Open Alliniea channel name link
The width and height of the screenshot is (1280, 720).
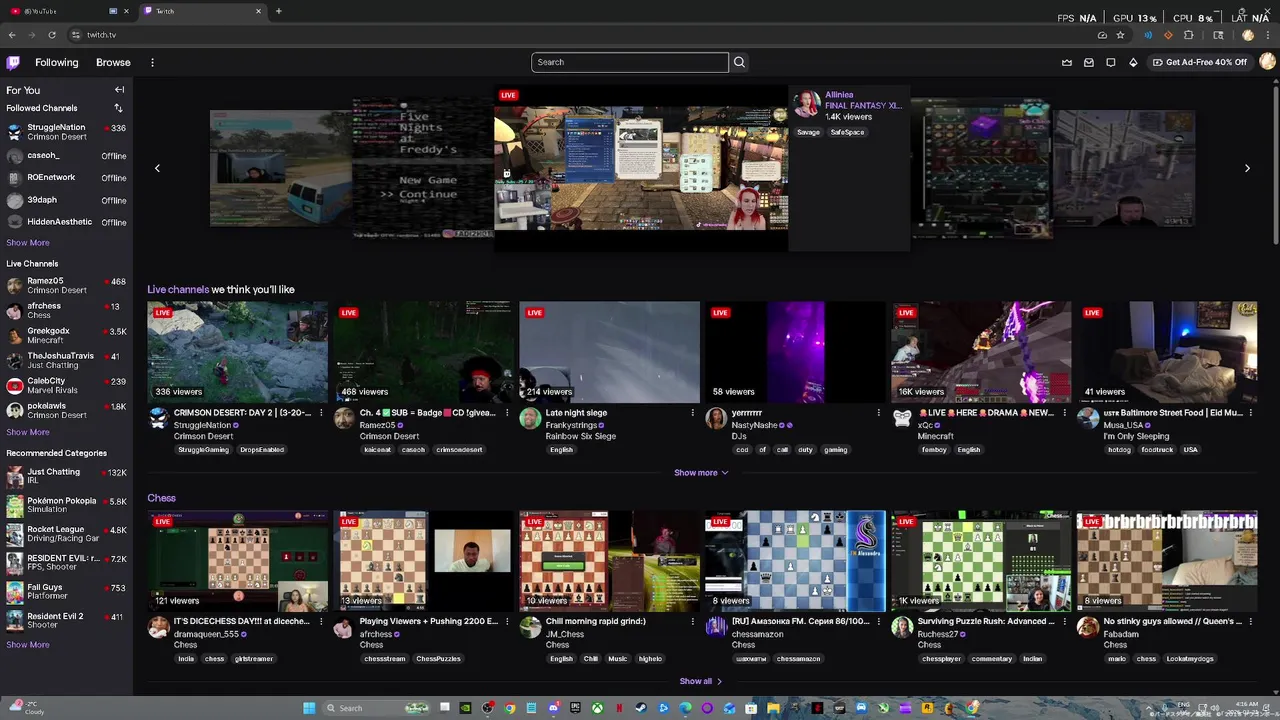839,95
